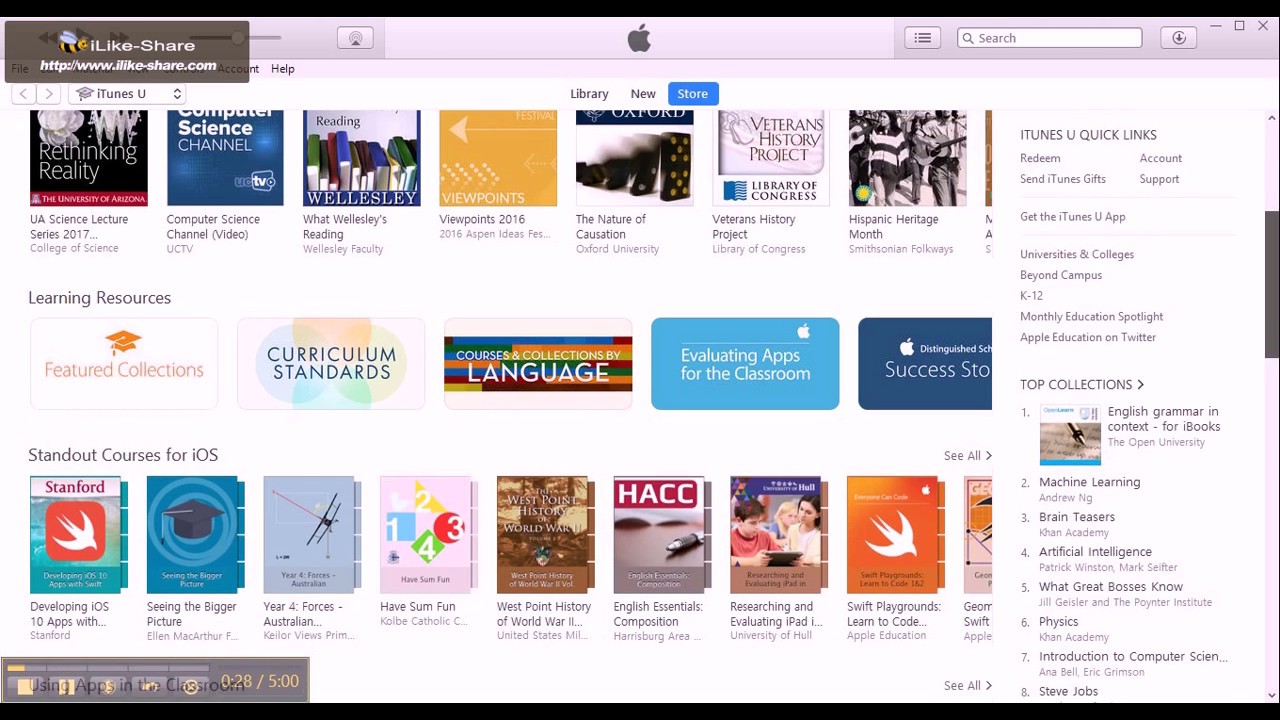Open the Beyond Campus link
This screenshot has height=720, width=1280.
click(1061, 276)
